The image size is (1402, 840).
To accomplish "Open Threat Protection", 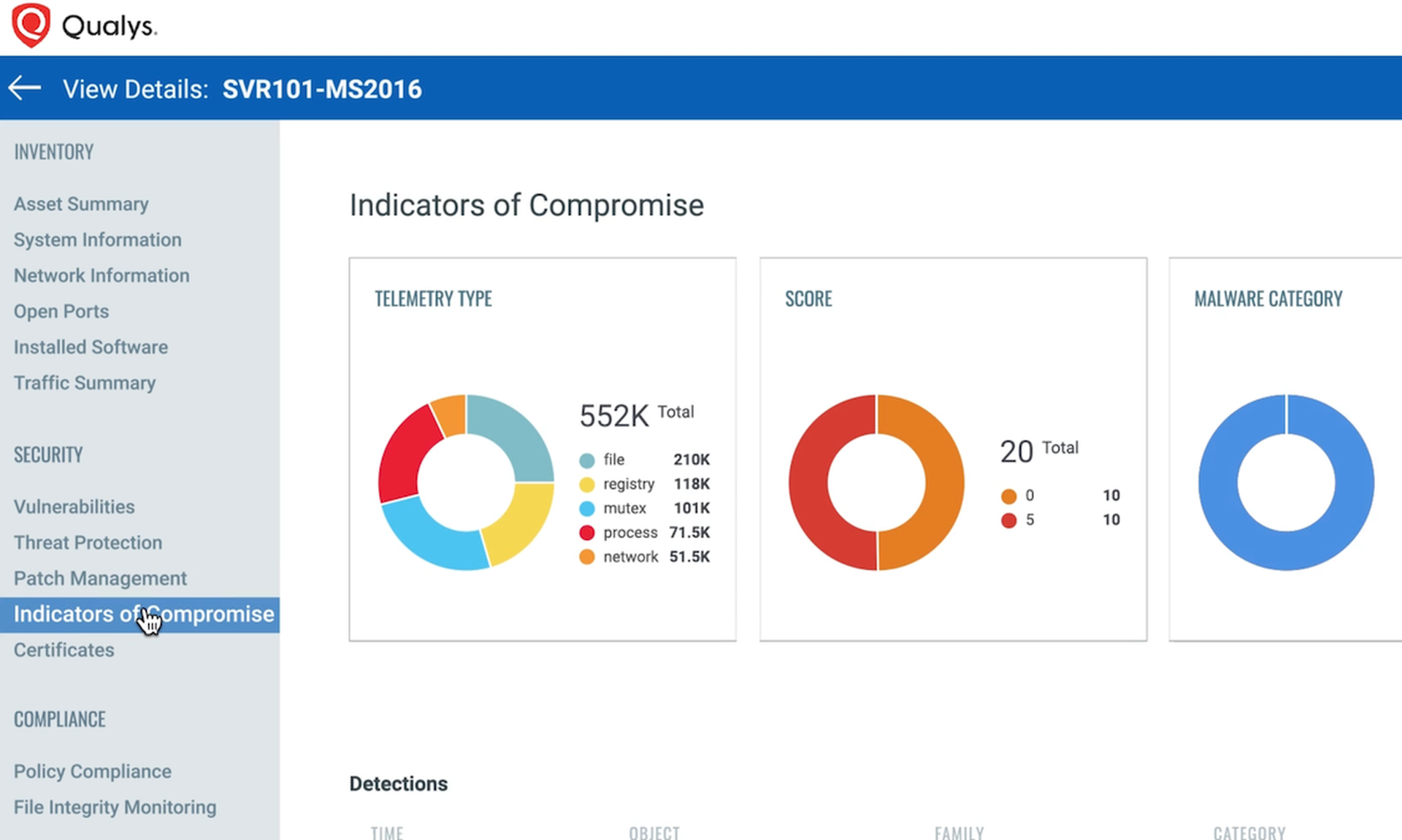I will point(88,542).
